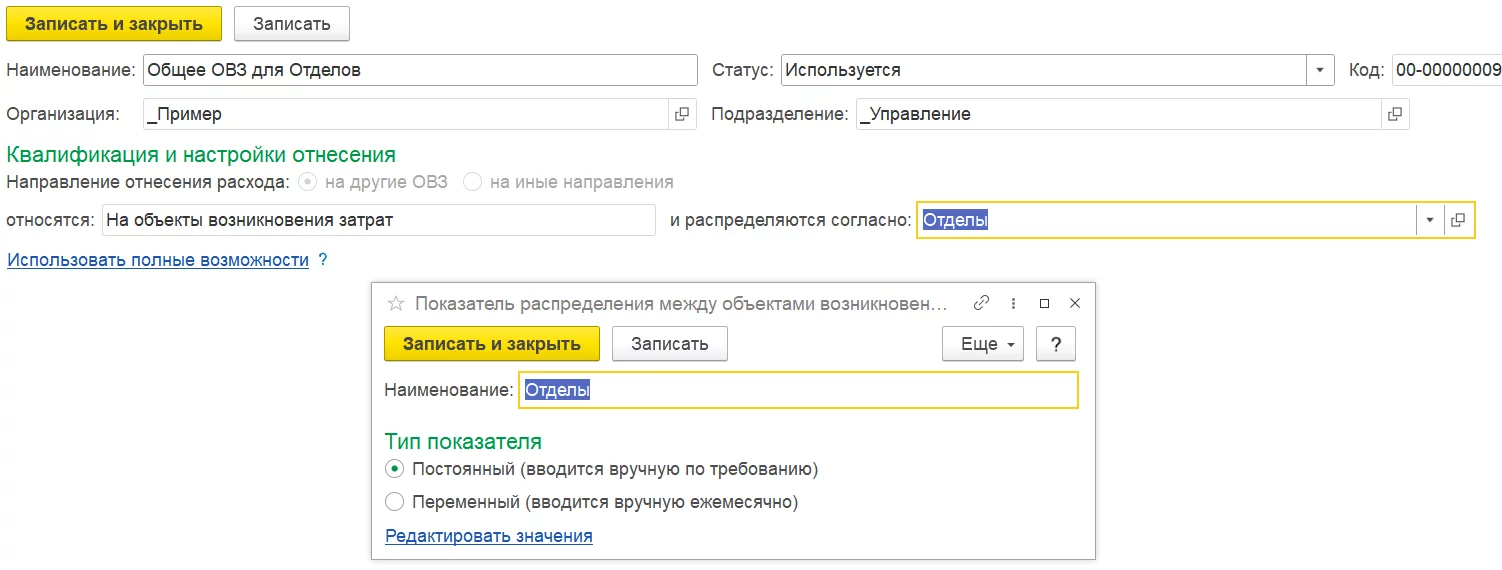This screenshot has height=570, width=1502.
Task: Click the copy link icon in dialog header
Action: click(x=981, y=303)
